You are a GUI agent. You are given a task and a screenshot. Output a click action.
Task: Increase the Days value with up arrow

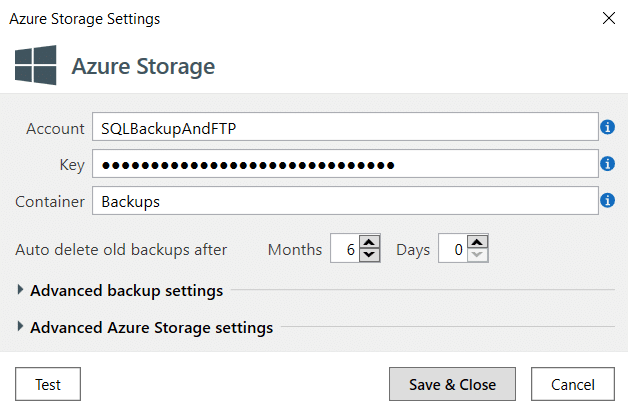[477, 242]
